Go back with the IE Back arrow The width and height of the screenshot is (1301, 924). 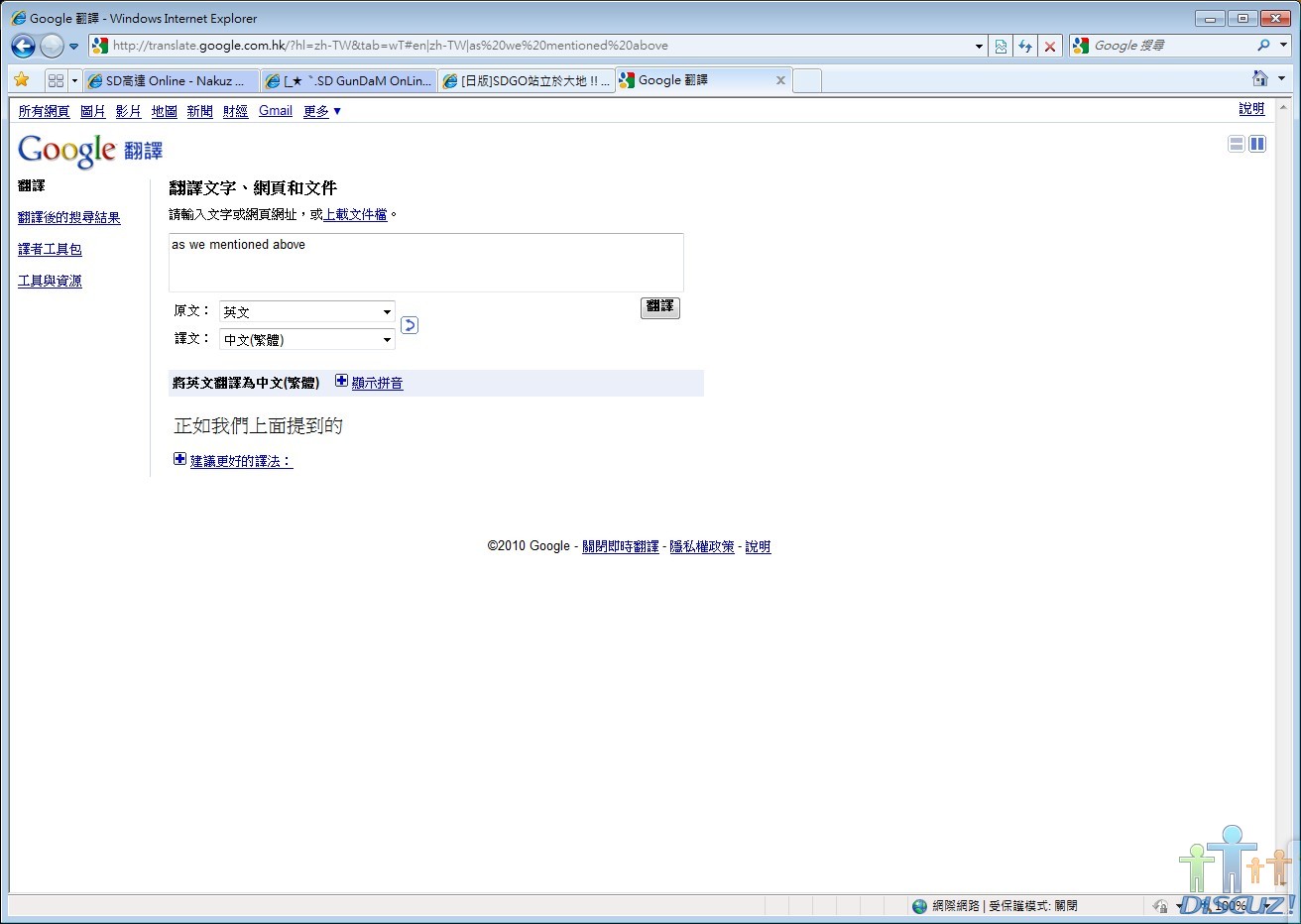coord(23,46)
